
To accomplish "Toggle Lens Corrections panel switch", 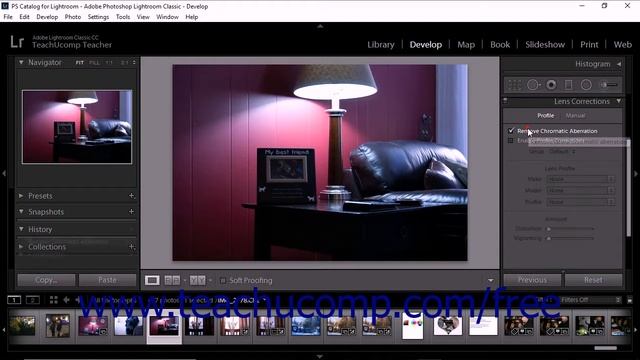I will point(505,100).
